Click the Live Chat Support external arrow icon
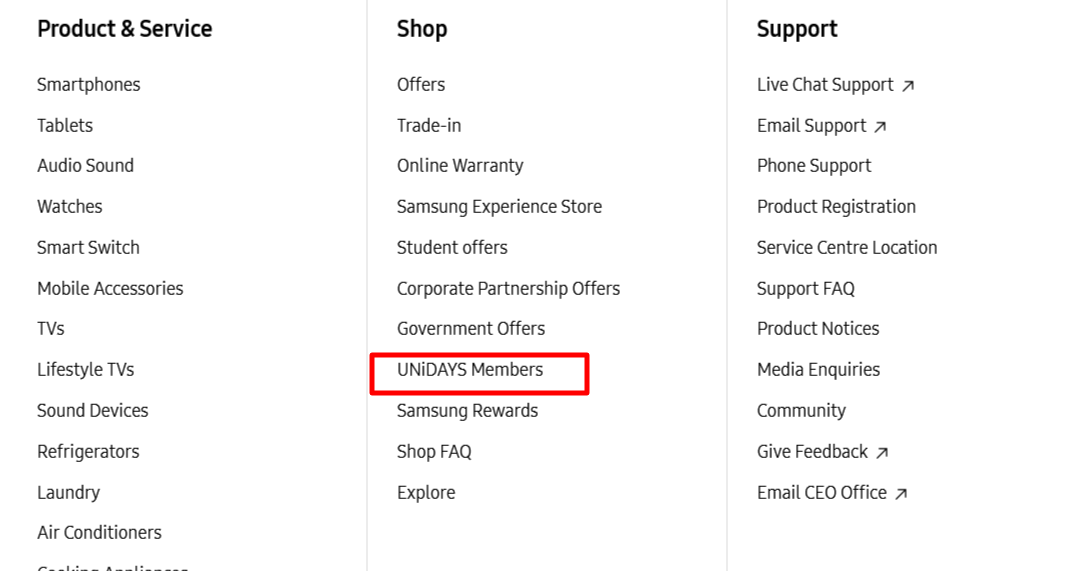The height and width of the screenshot is (571, 1071). point(908,86)
